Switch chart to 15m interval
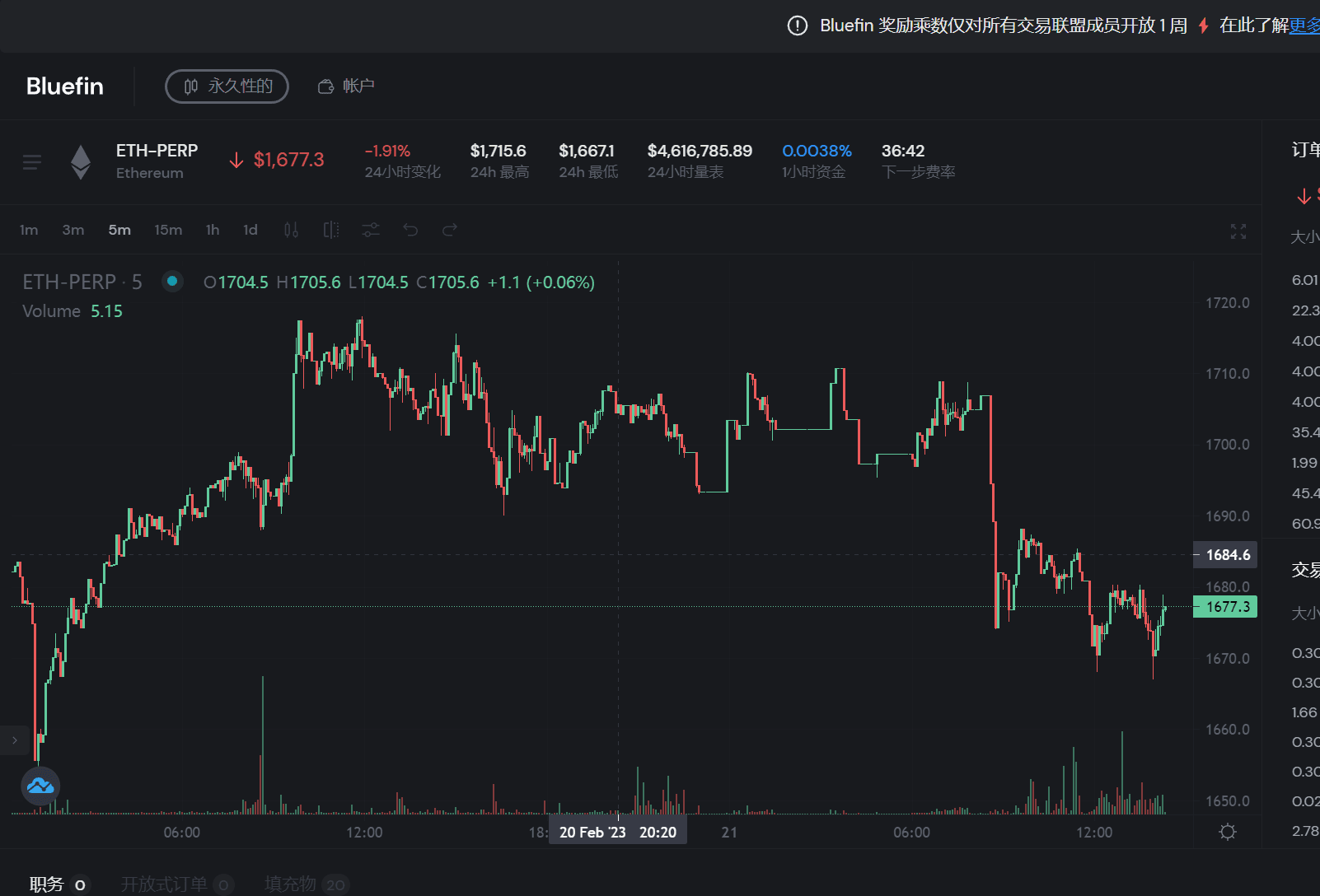 coord(168,230)
